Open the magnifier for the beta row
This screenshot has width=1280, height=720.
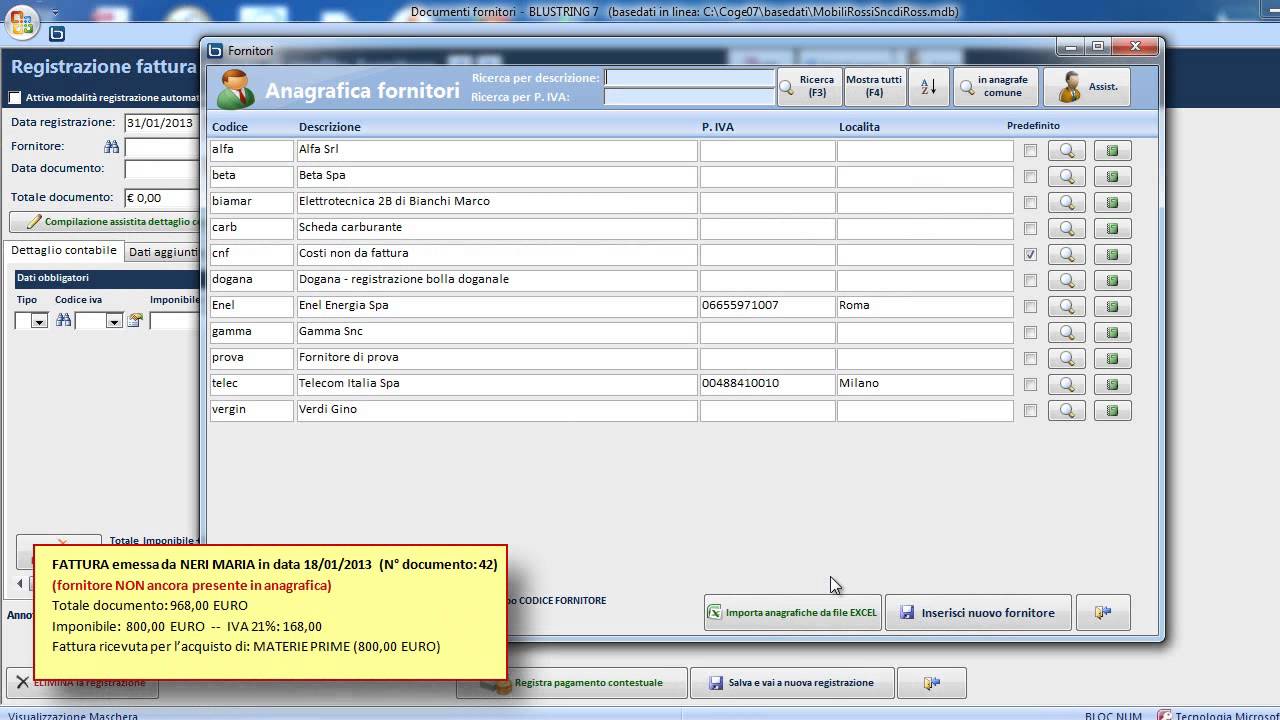click(1066, 177)
